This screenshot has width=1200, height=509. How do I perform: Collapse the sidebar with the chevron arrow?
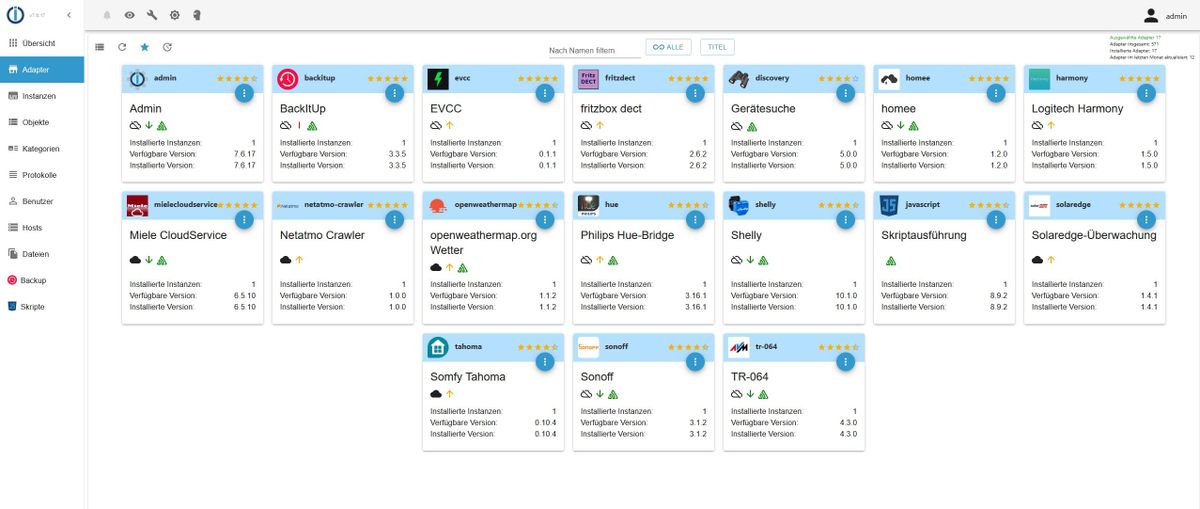[x=69, y=15]
